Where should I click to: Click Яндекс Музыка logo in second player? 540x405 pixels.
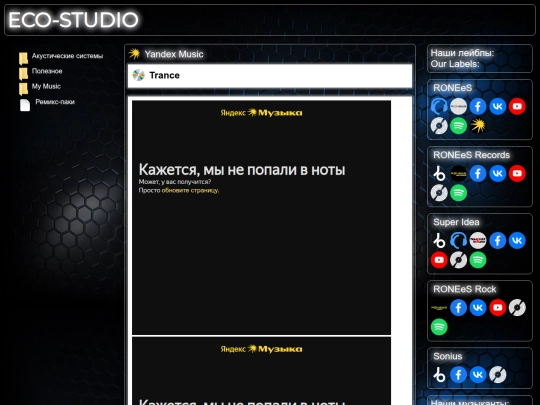coord(261,349)
